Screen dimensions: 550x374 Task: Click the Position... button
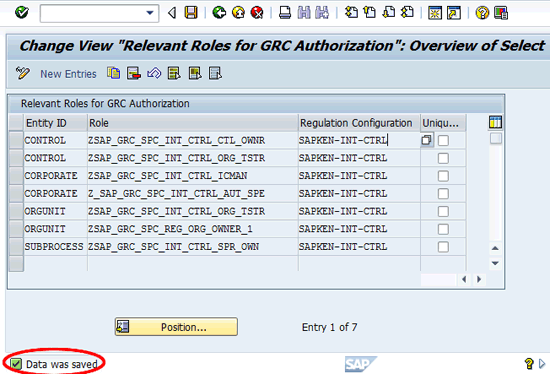point(176,327)
